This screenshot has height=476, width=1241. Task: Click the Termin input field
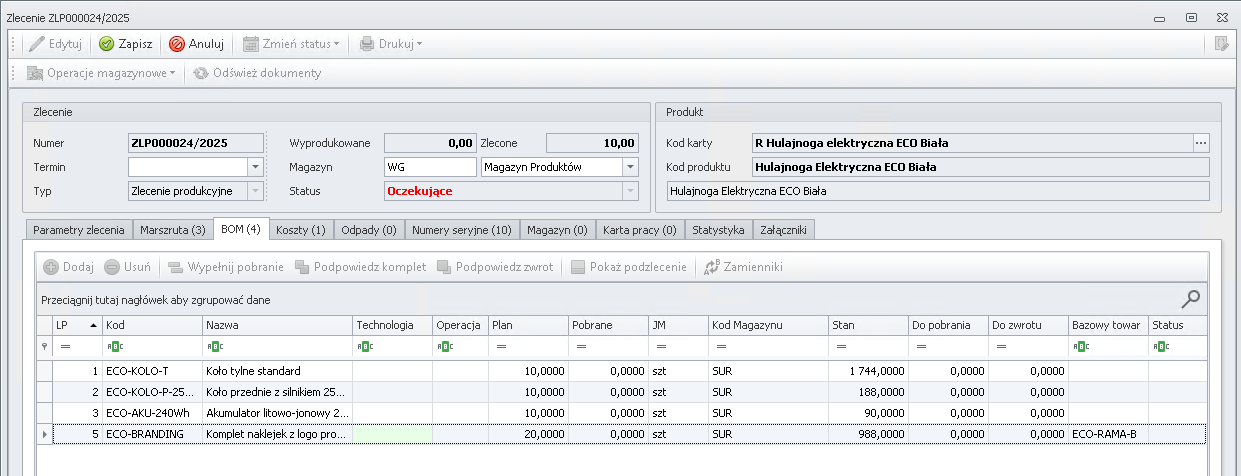click(x=187, y=167)
